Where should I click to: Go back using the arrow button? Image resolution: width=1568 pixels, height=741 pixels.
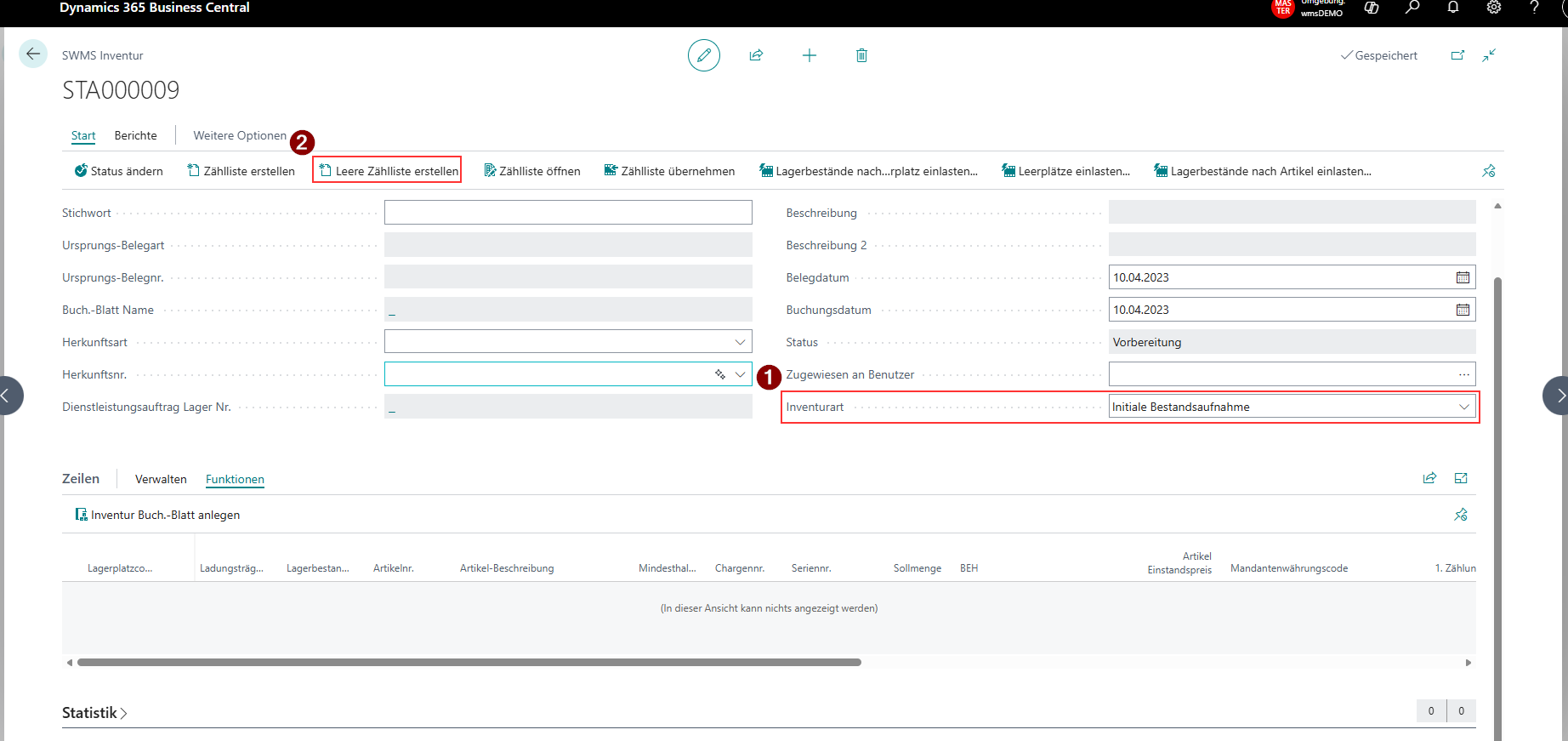coord(33,54)
